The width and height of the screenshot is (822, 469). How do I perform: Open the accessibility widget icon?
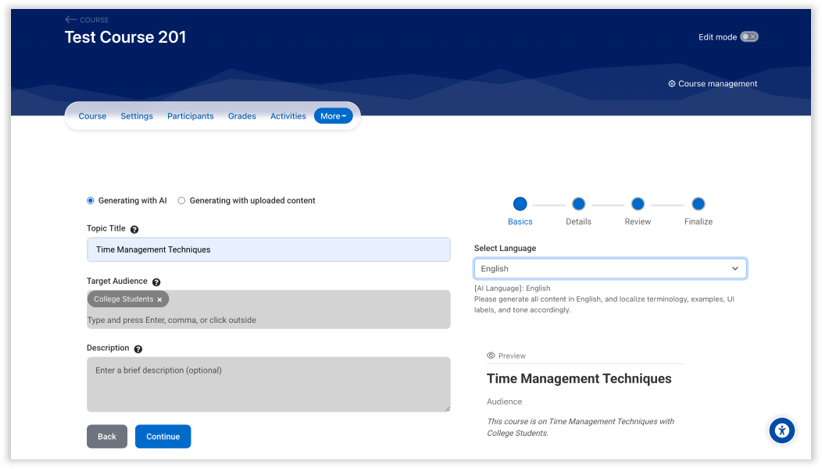(x=782, y=431)
